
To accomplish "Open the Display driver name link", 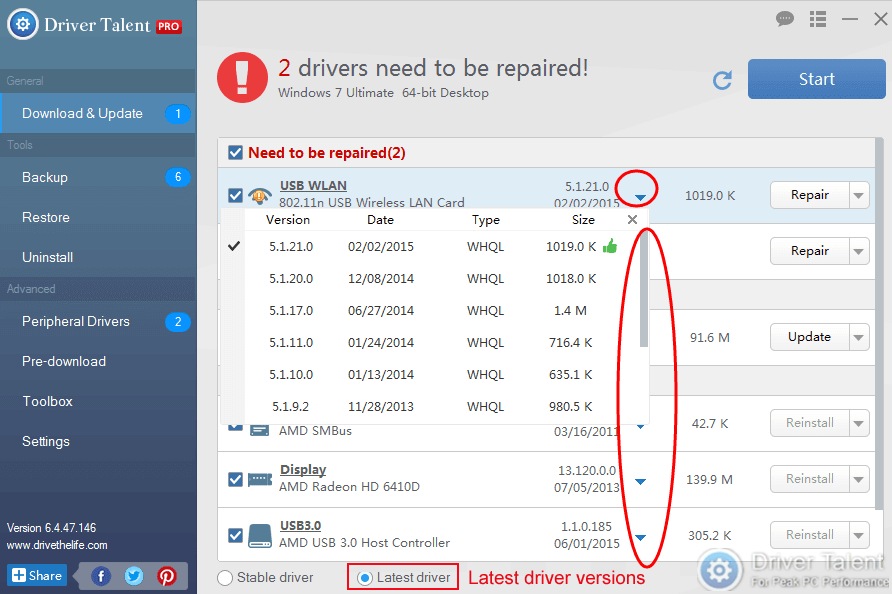I will [x=303, y=469].
